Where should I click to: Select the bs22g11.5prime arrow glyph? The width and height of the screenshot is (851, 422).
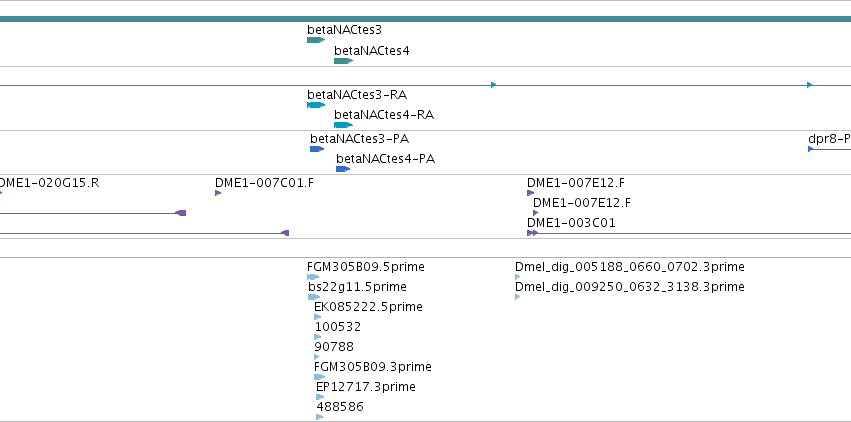(314, 297)
